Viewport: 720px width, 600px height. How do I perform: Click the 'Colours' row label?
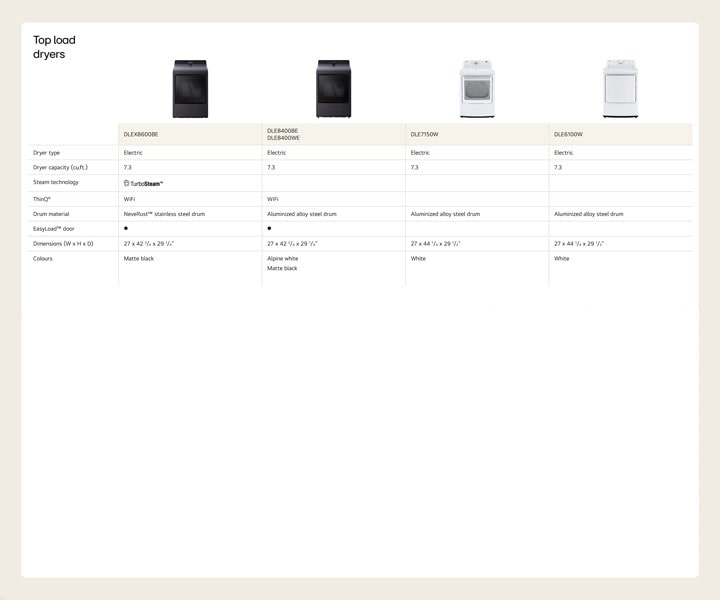tap(43, 258)
